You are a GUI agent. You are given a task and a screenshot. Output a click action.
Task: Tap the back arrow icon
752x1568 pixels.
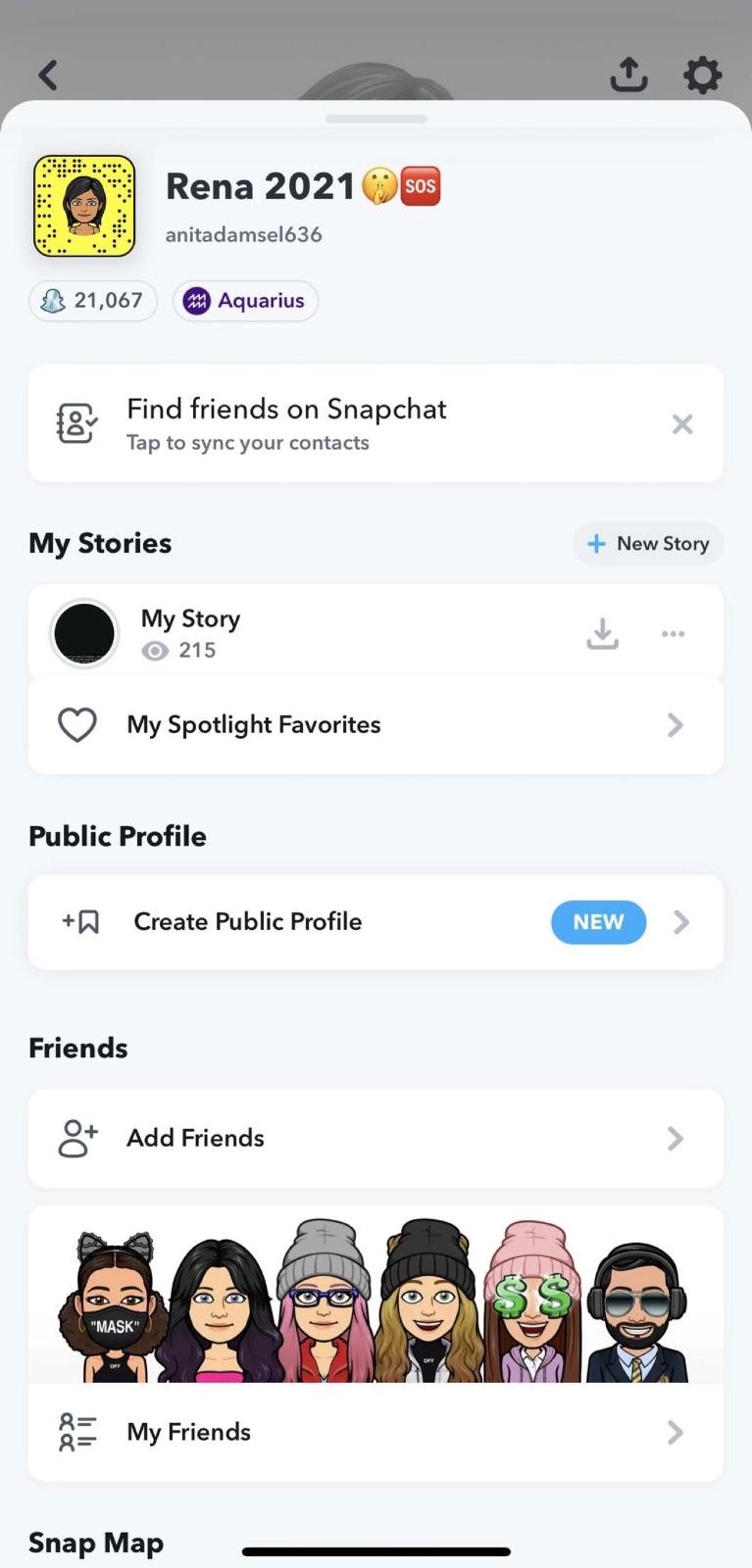(x=48, y=74)
